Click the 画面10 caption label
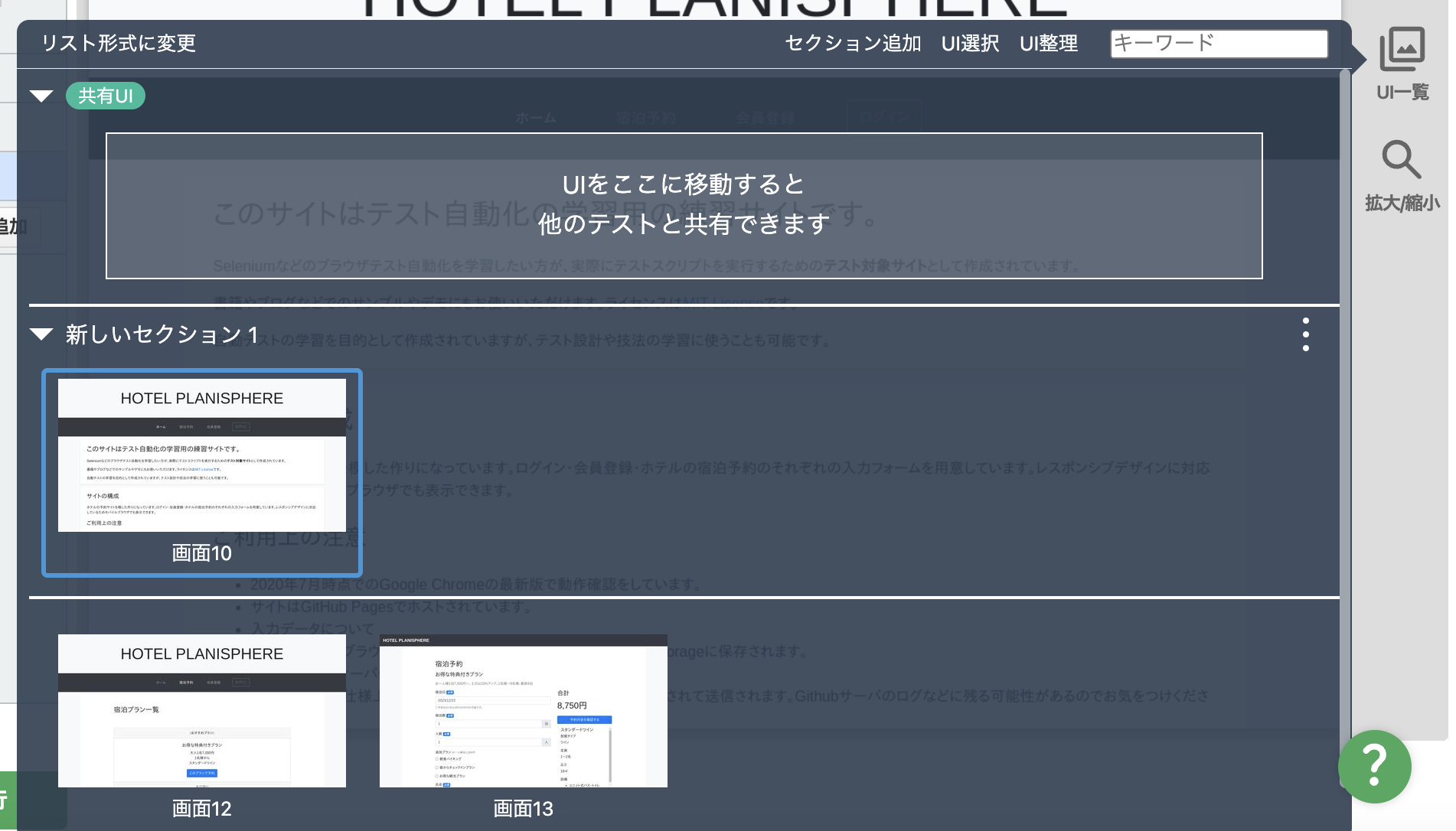The width and height of the screenshot is (1456, 831). pyautogui.click(x=202, y=553)
